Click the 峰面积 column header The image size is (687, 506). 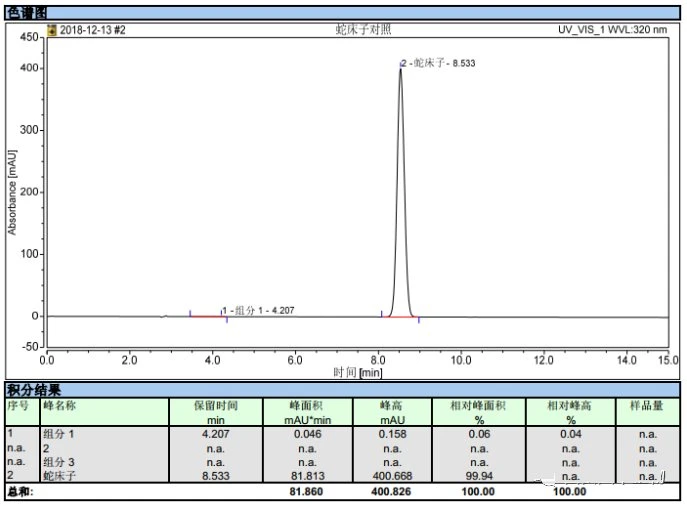(308, 412)
